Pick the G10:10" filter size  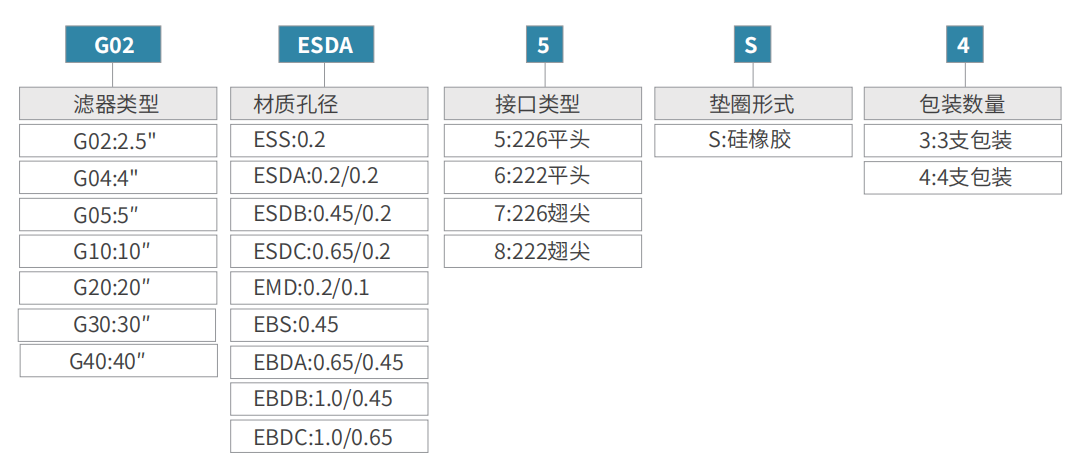pos(117,251)
